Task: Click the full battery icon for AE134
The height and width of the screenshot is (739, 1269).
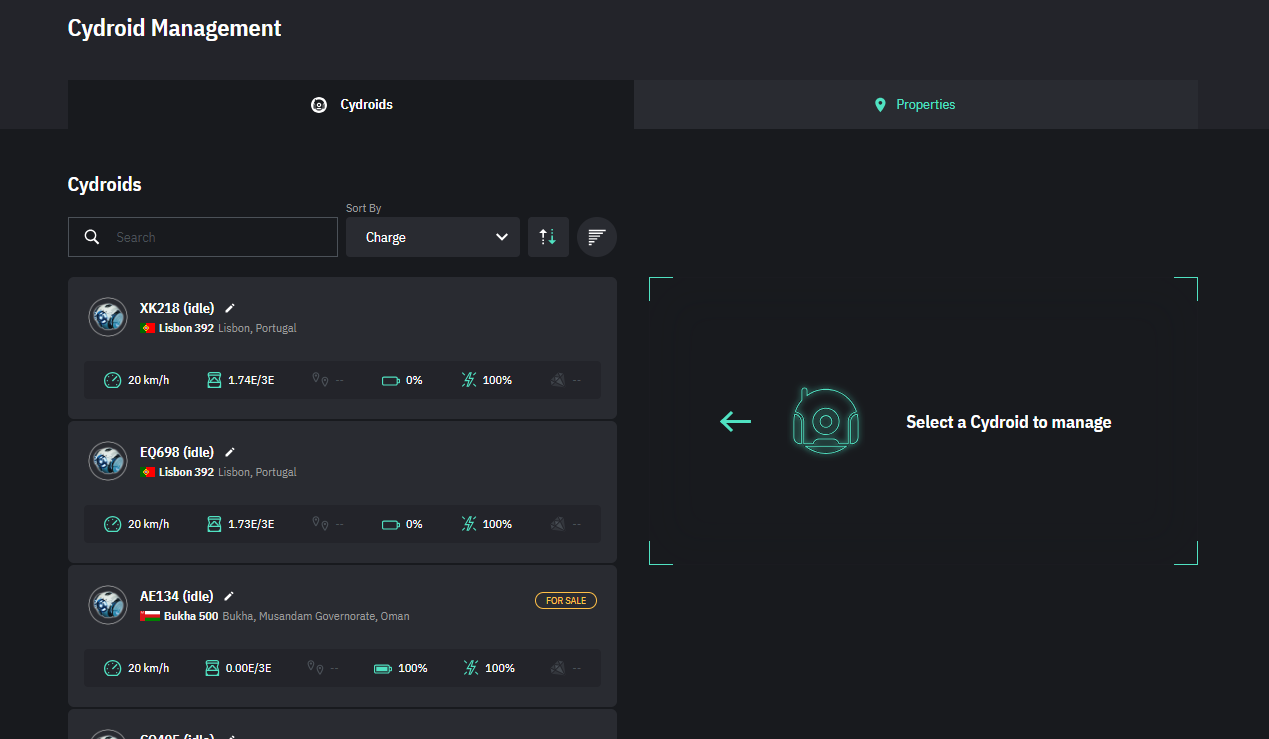Action: pos(383,668)
